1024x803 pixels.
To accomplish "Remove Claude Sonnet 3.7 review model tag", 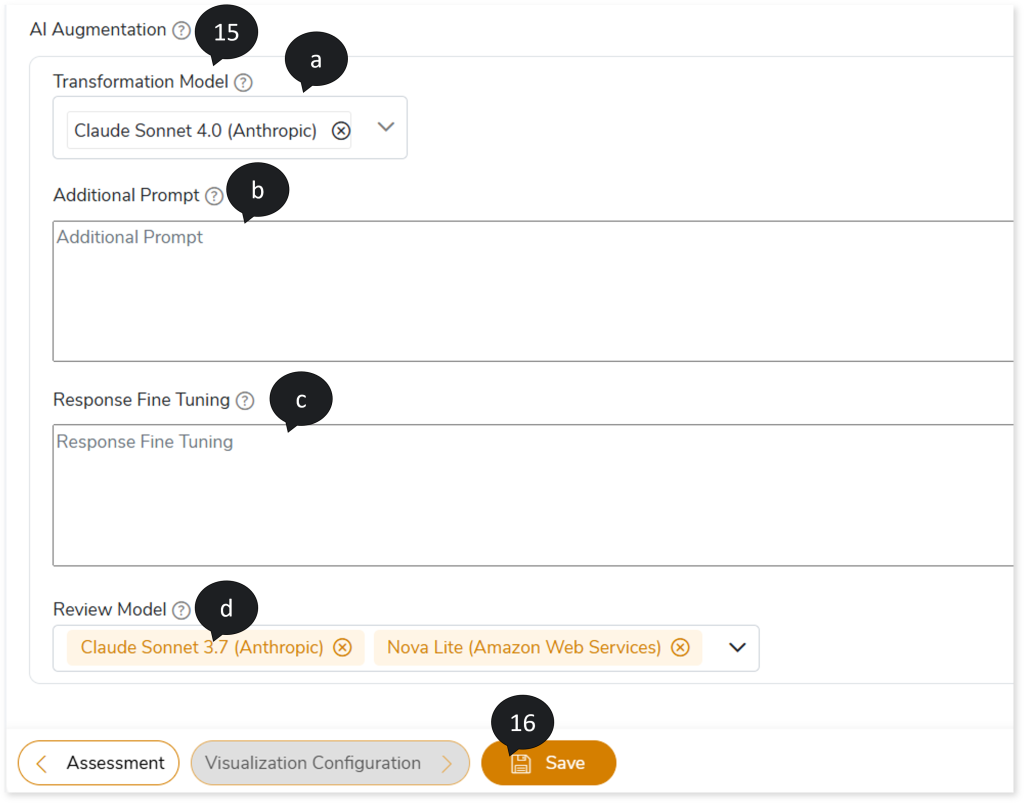I will [342, 648].
